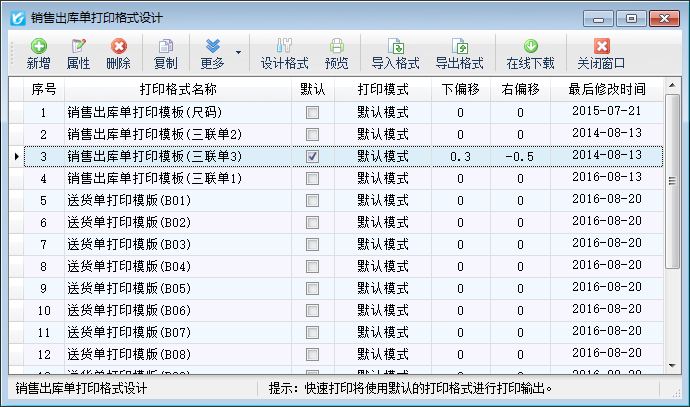Click the 复制 (Copy) toolbar icon
Image resolution: width=690 pixels, height=407 pixels.
165,53
